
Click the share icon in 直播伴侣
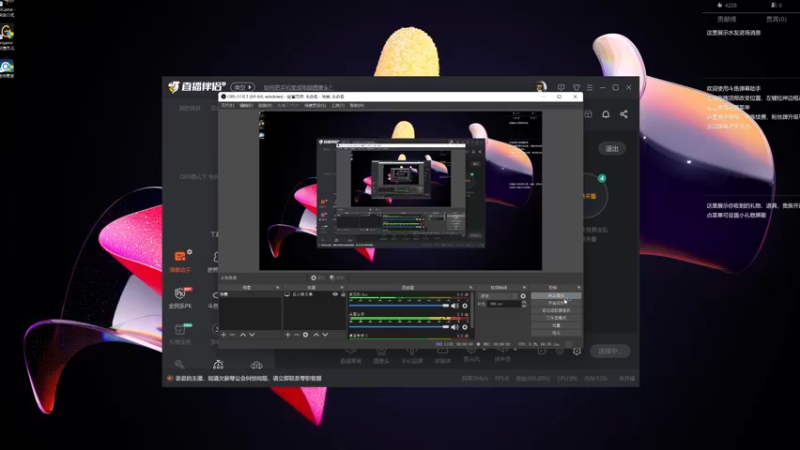pos(623,114)
